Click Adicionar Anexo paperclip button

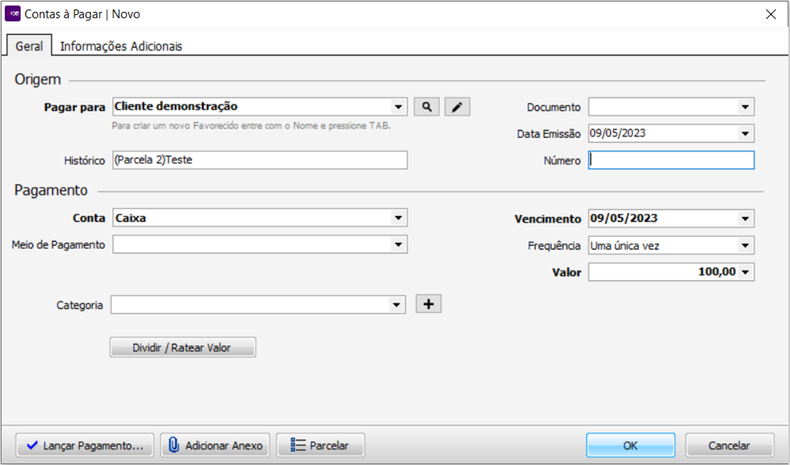(215, 445)
